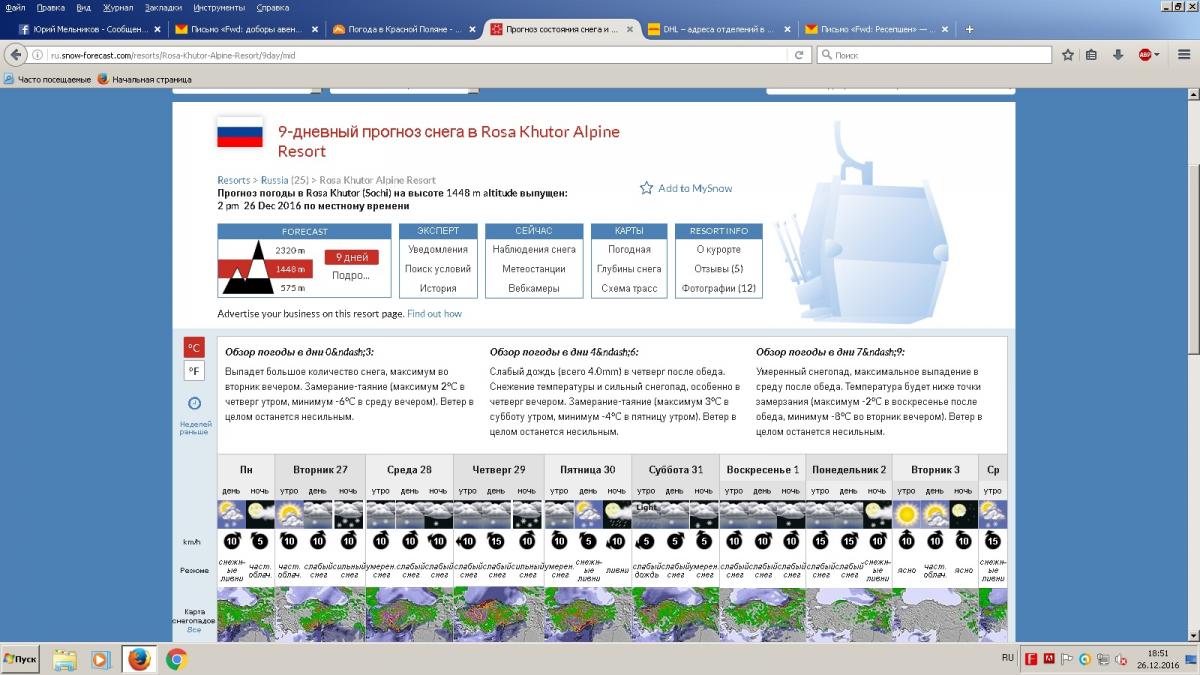
Task: Click the Среда 28 snowfall map thumbnail
Action: coord(409,613)
